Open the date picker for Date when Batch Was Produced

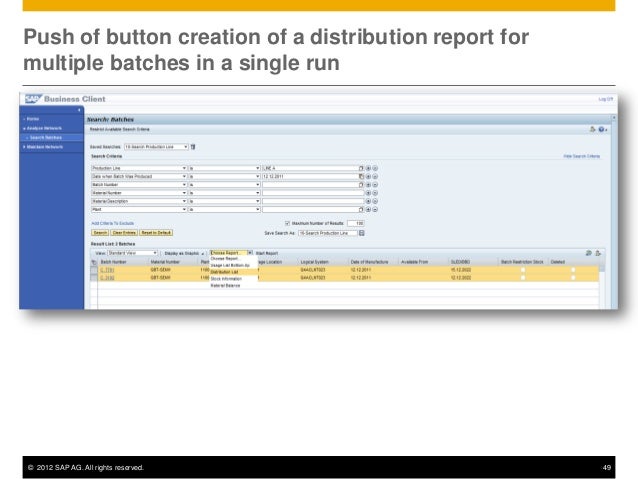[362, 176]
